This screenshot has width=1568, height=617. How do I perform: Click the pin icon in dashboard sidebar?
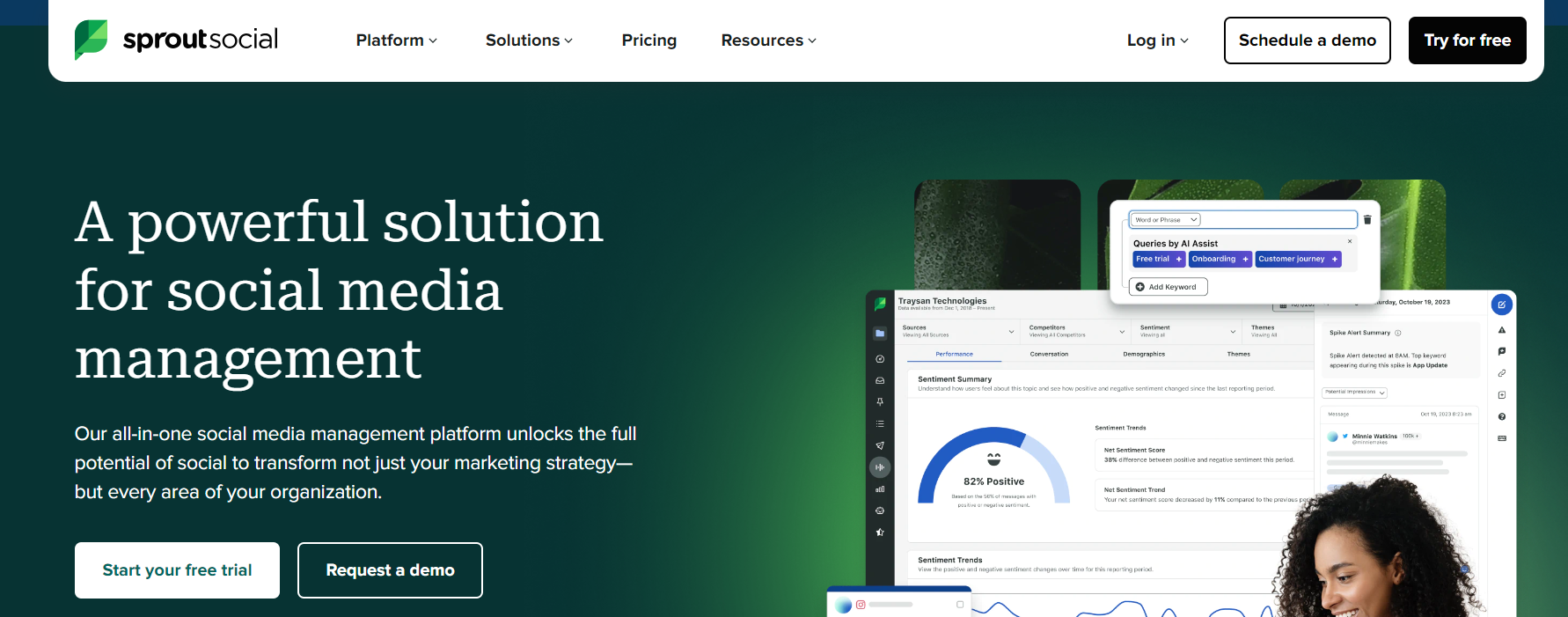click(880, 401)
